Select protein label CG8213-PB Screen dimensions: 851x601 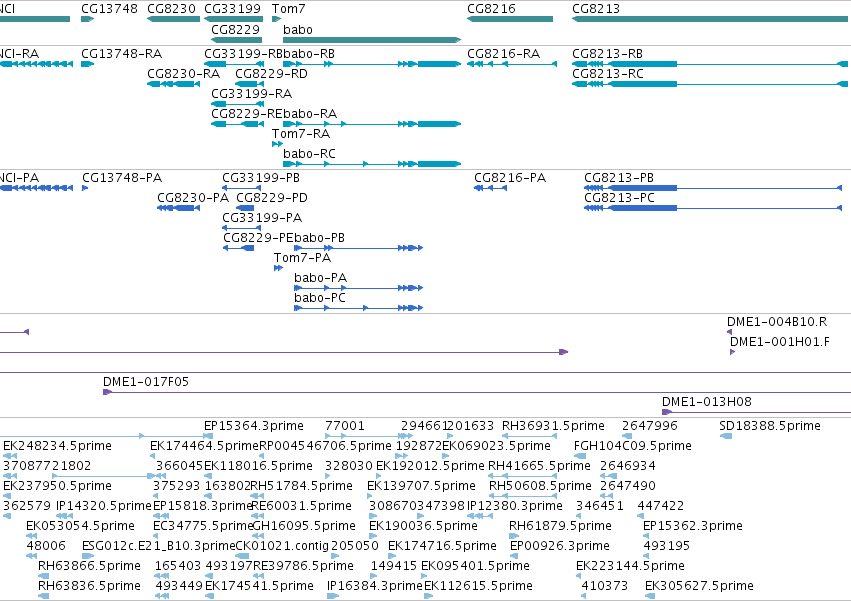619,178
